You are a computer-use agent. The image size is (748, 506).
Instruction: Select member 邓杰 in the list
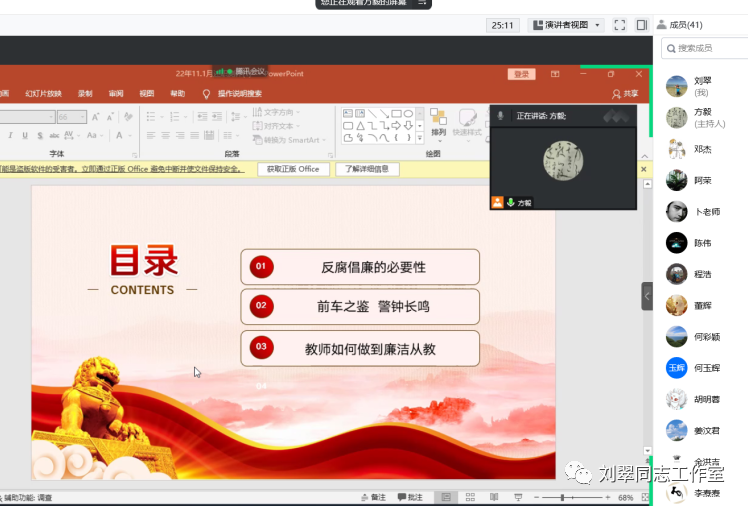click(x=704, y=149)
